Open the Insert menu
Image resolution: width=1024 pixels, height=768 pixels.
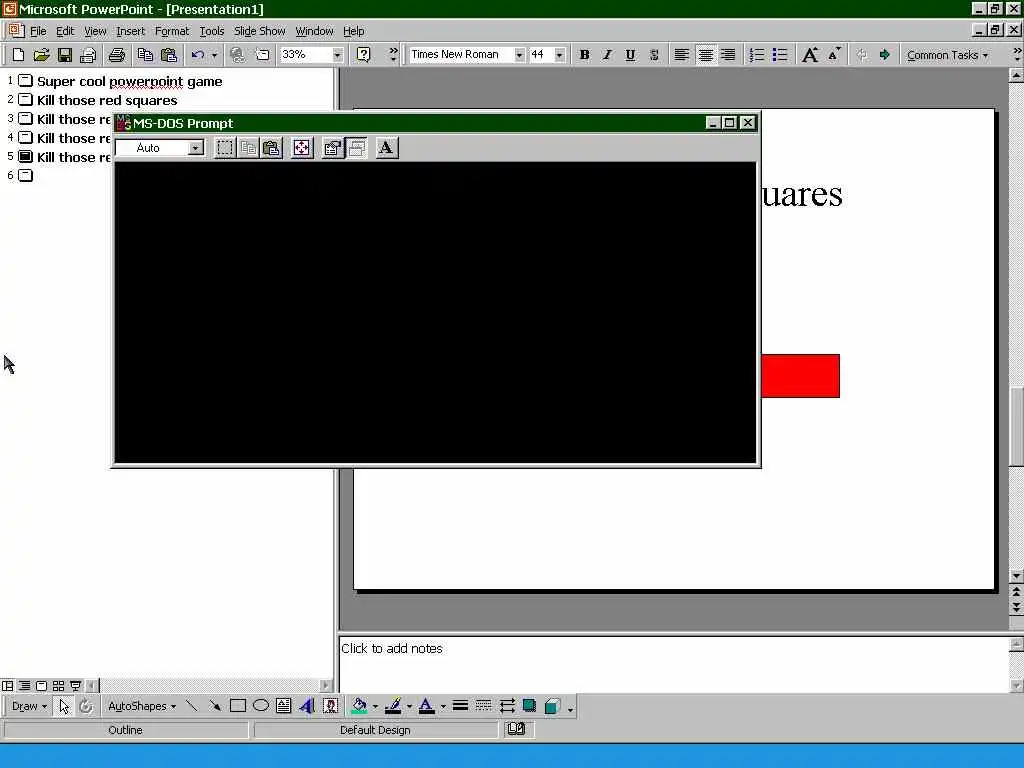coord(131,31)
